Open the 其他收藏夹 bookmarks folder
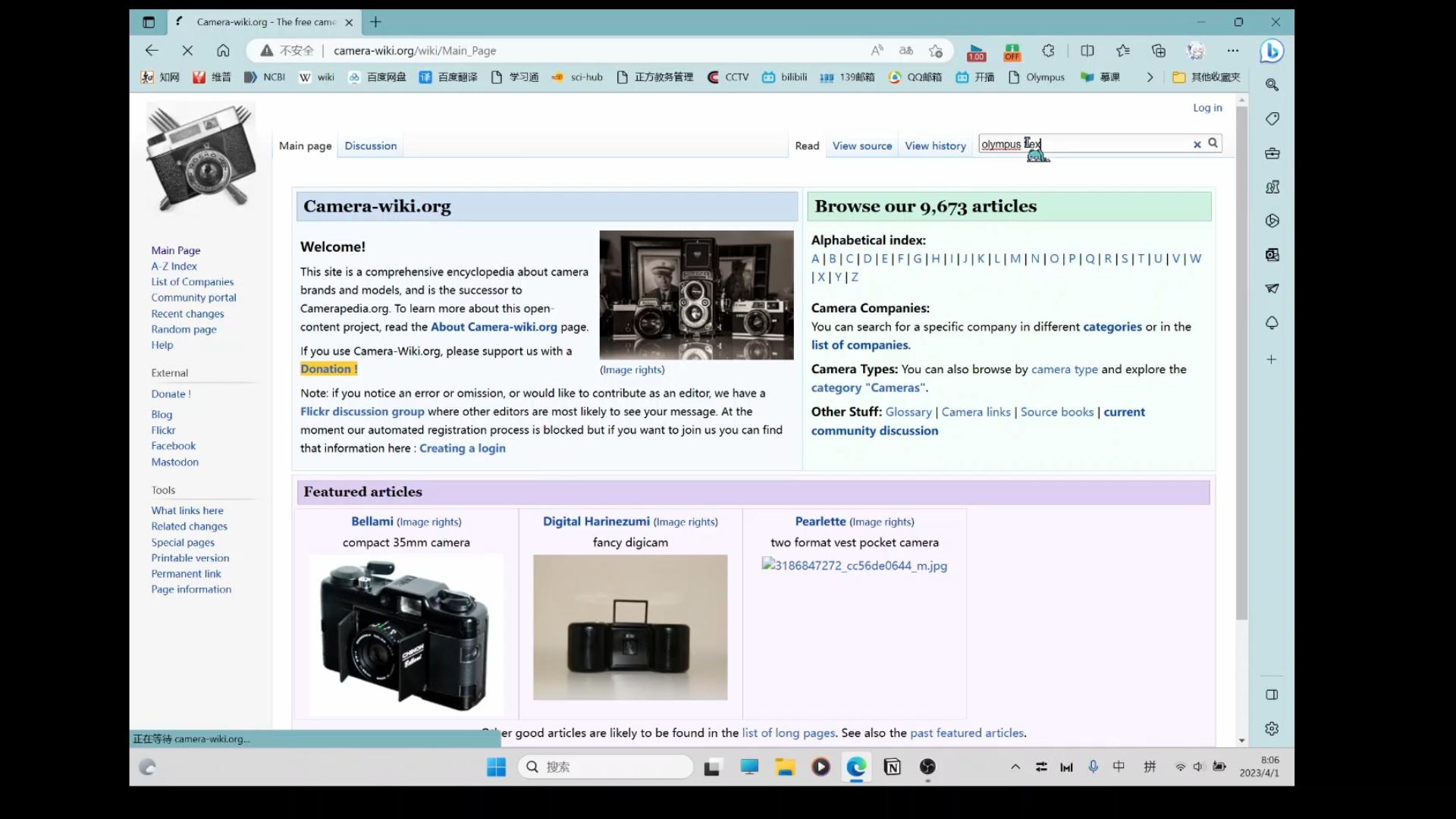This screenshot has height=819, width=1456. tap(1207, 77)
